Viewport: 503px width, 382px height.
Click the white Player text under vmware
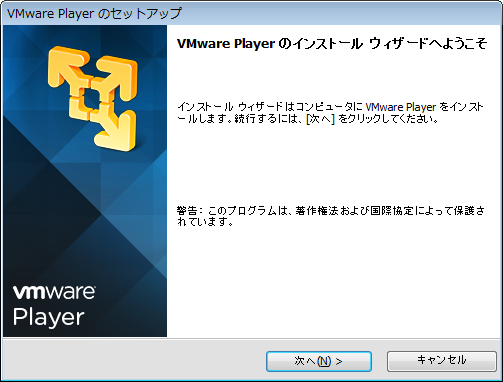click(x=49, y=317)
